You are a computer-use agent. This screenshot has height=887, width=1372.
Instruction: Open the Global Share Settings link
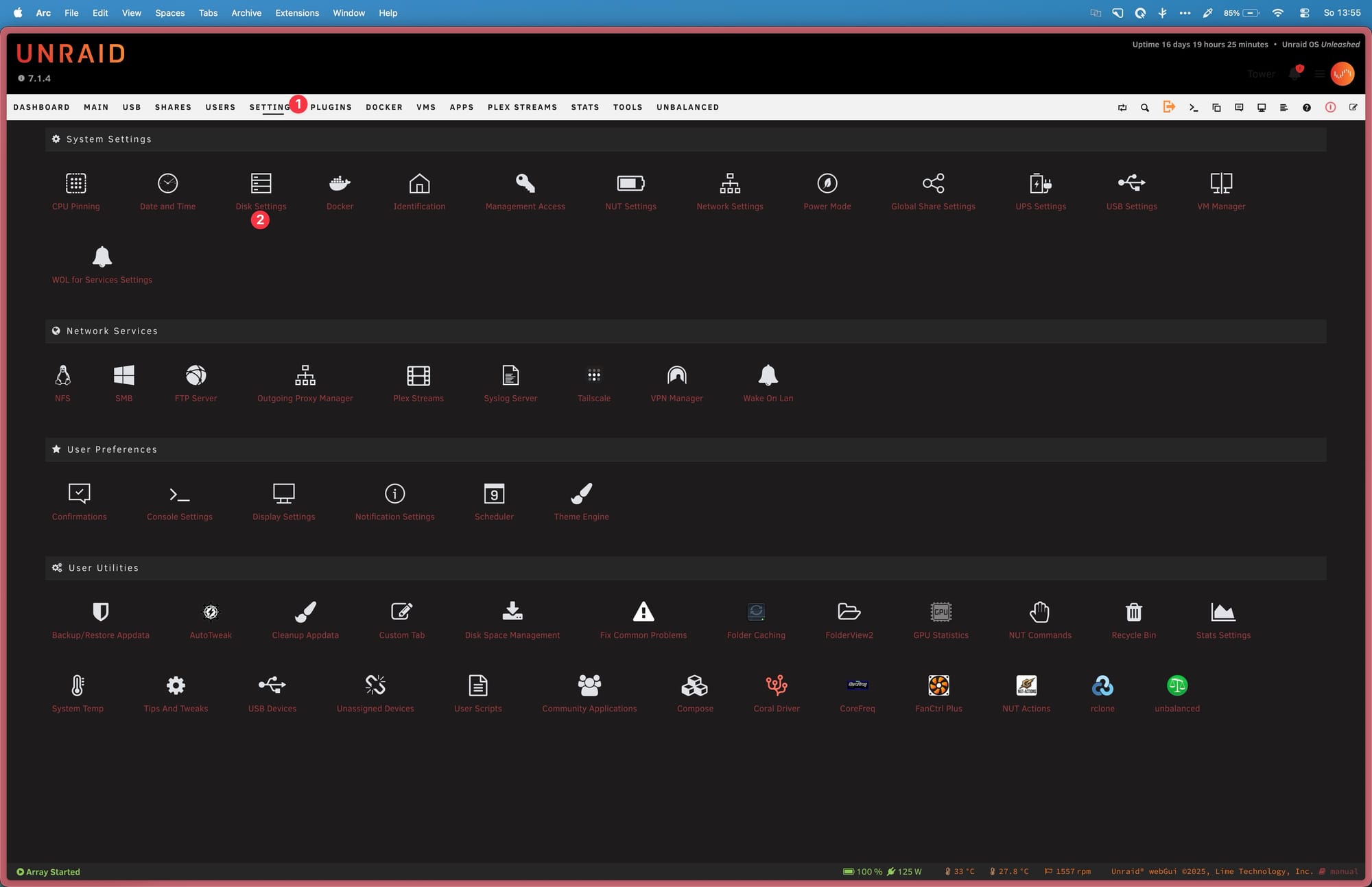pos(933,206)
